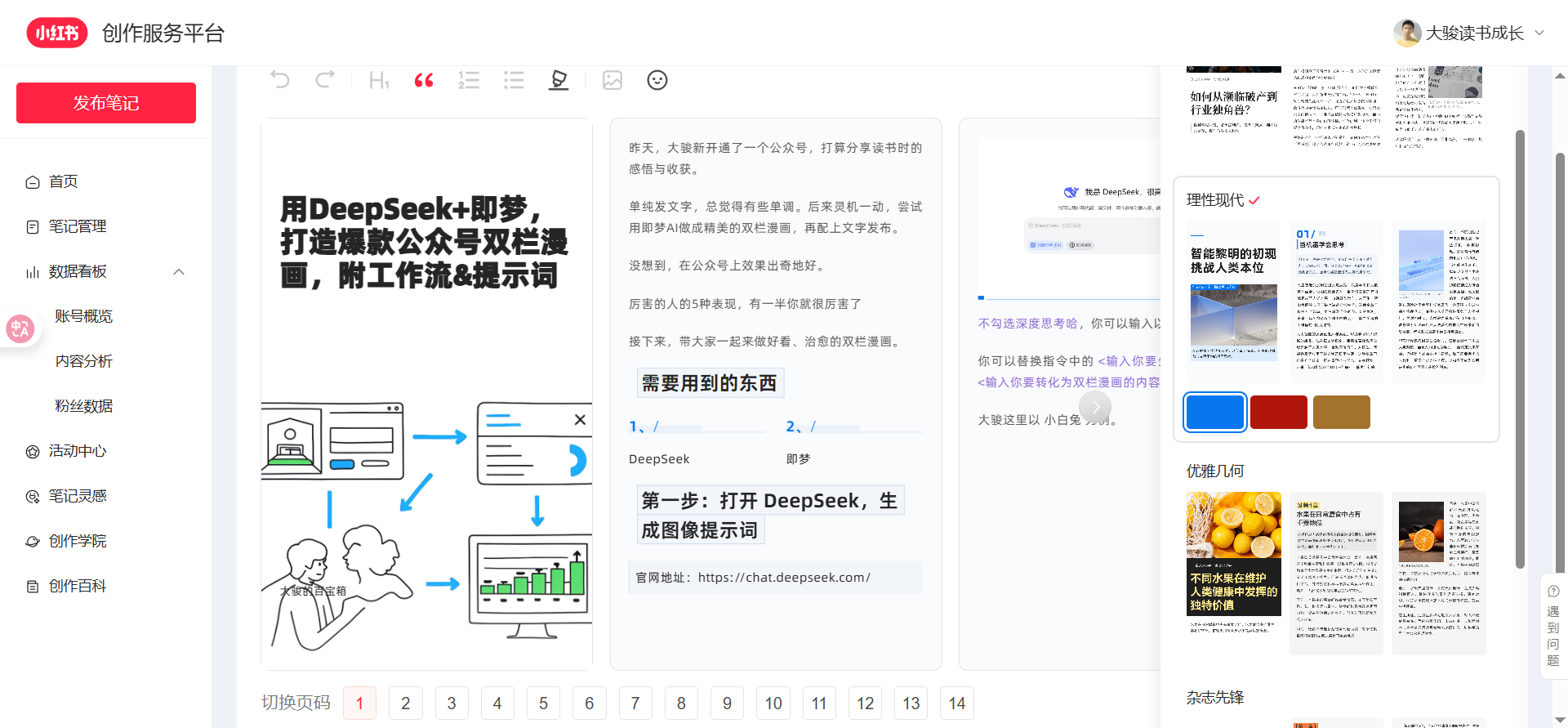This screenshot has height=728, width=1568.
Task: Select the blue color swatch
Action: 1215,412
